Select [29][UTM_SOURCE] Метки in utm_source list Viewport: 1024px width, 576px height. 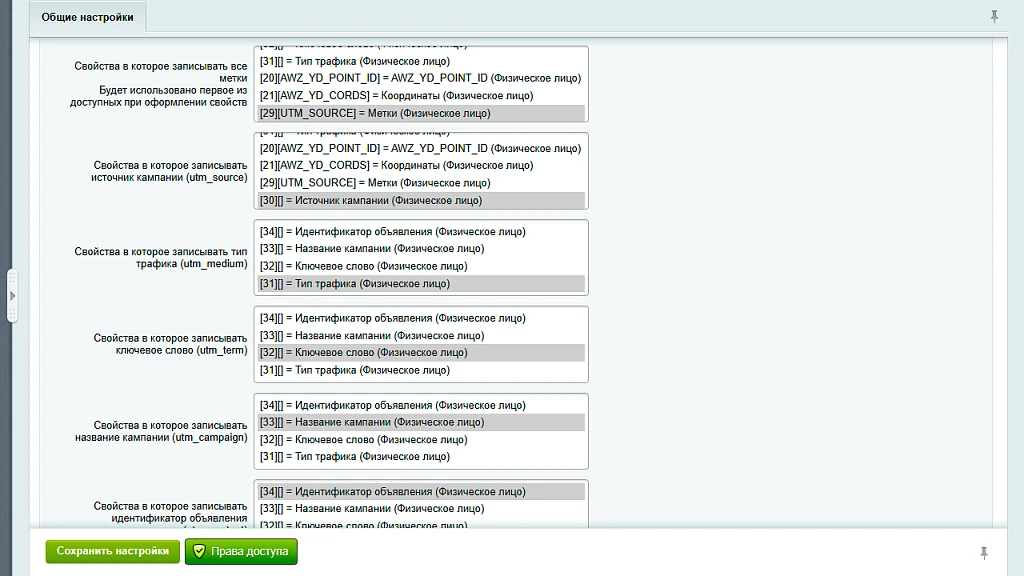421,183
